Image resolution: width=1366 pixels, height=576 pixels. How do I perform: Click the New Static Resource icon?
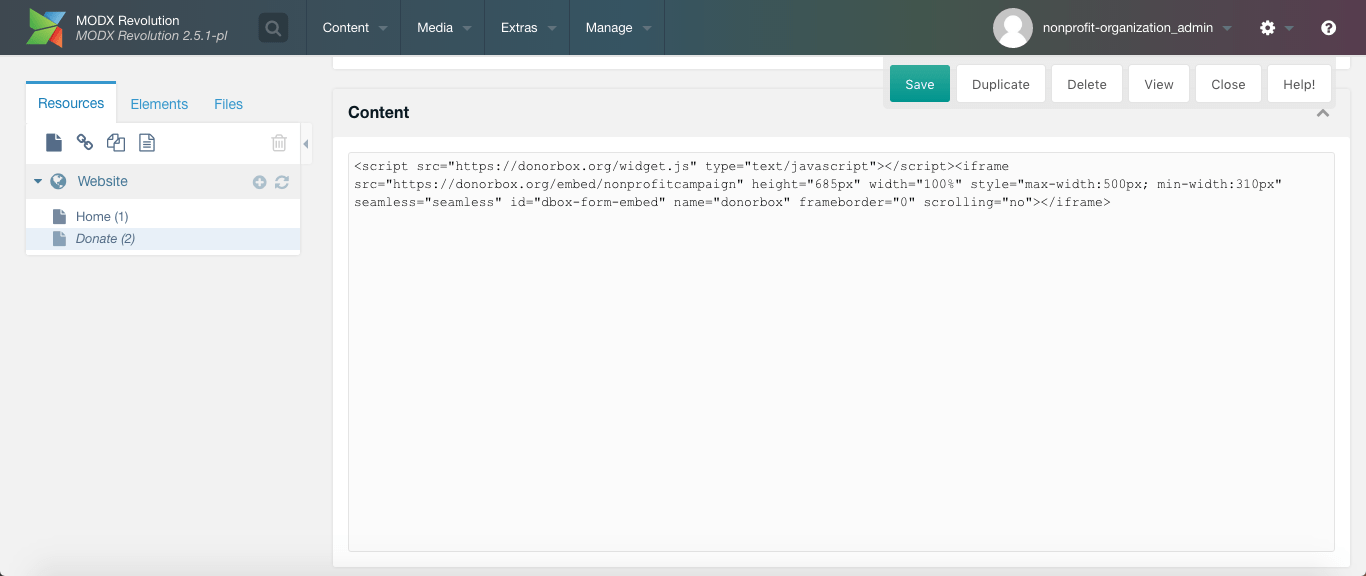point(147,143)
